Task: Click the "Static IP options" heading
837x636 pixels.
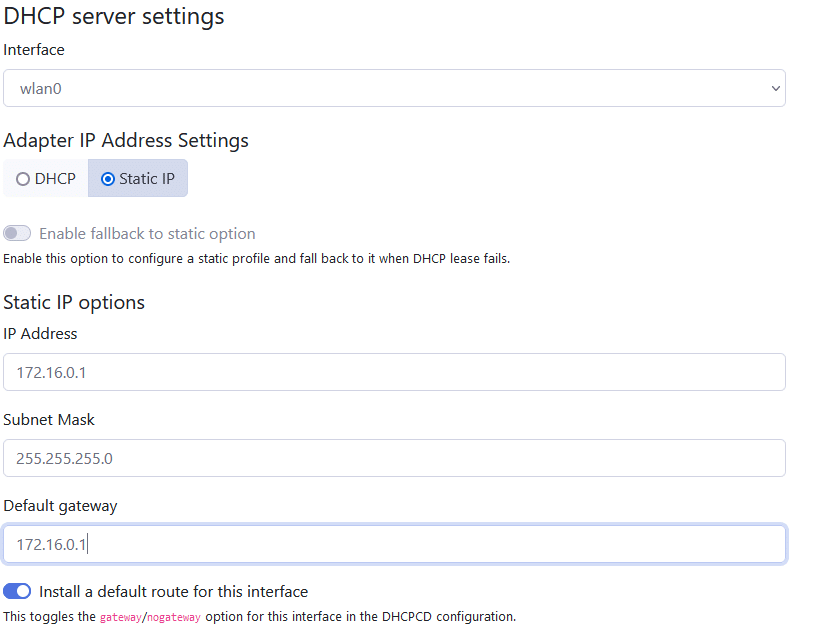Action: tap(74, 302)
